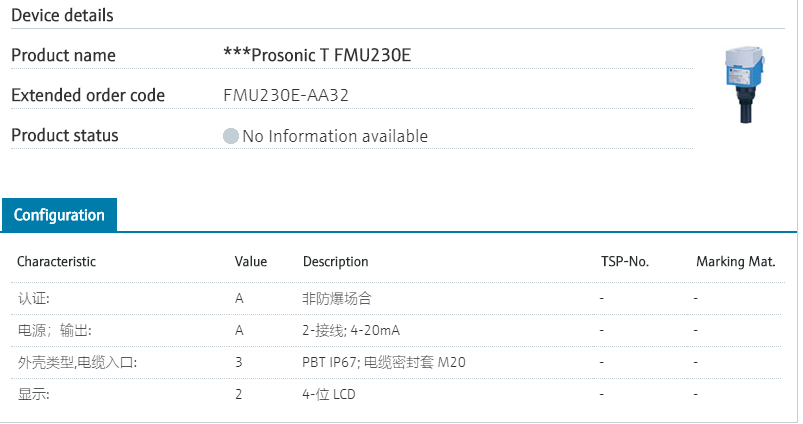Select the product name ***Prosonic T FMU230E
This screenshot has width=803, height=424.
[x=317, y=55]
